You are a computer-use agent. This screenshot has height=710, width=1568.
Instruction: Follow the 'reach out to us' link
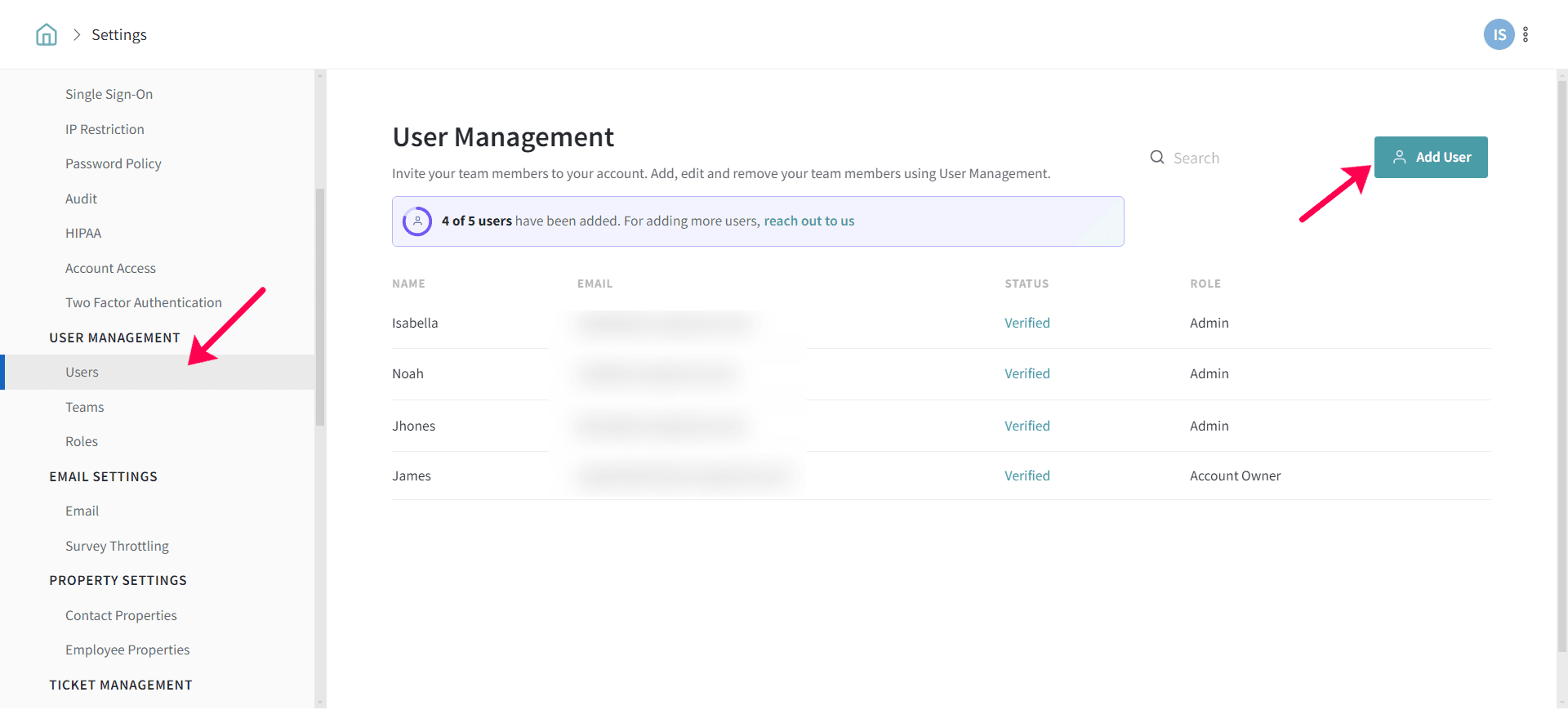pos(808,221)
